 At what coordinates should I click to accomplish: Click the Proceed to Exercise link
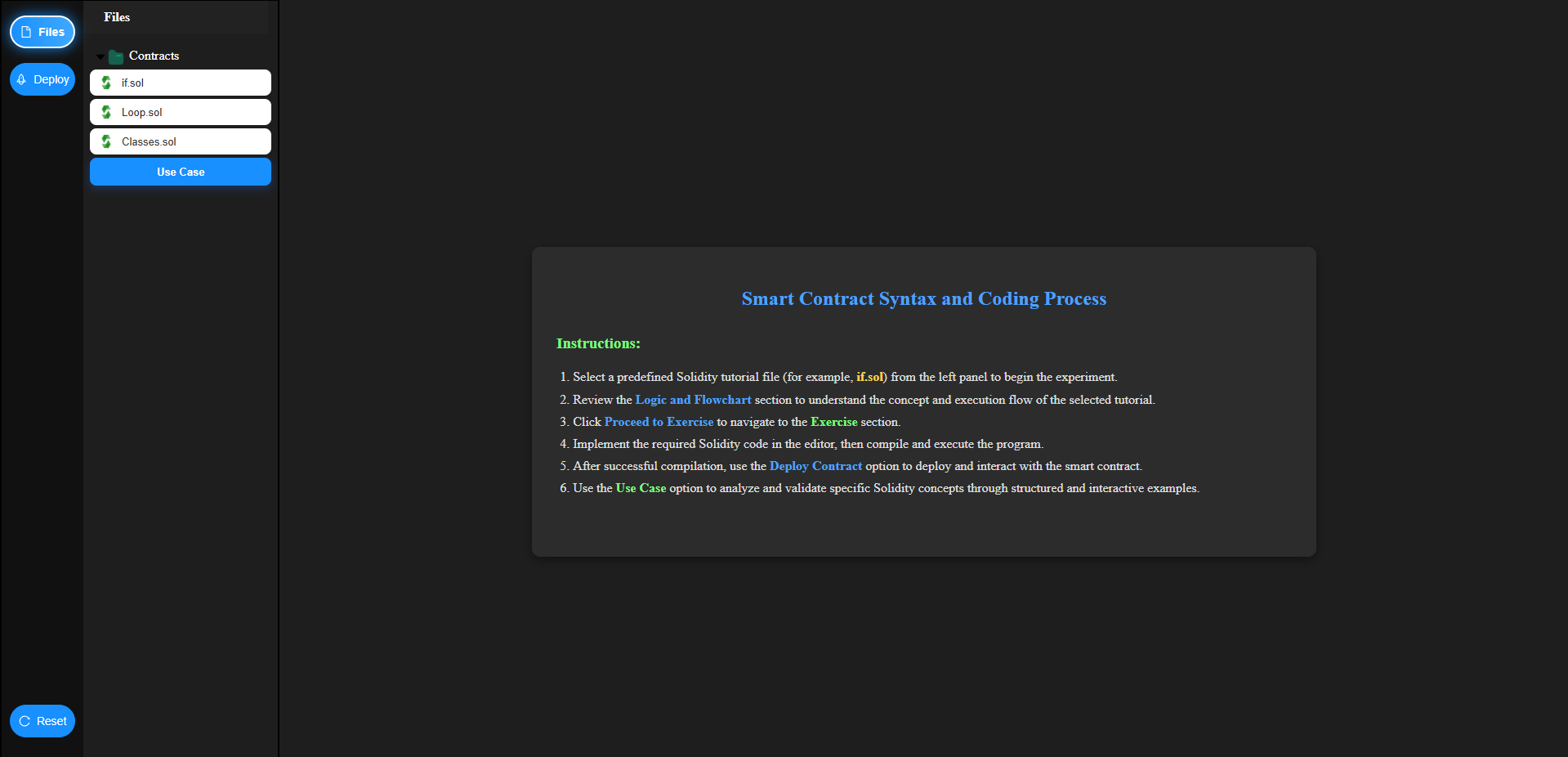659,422
